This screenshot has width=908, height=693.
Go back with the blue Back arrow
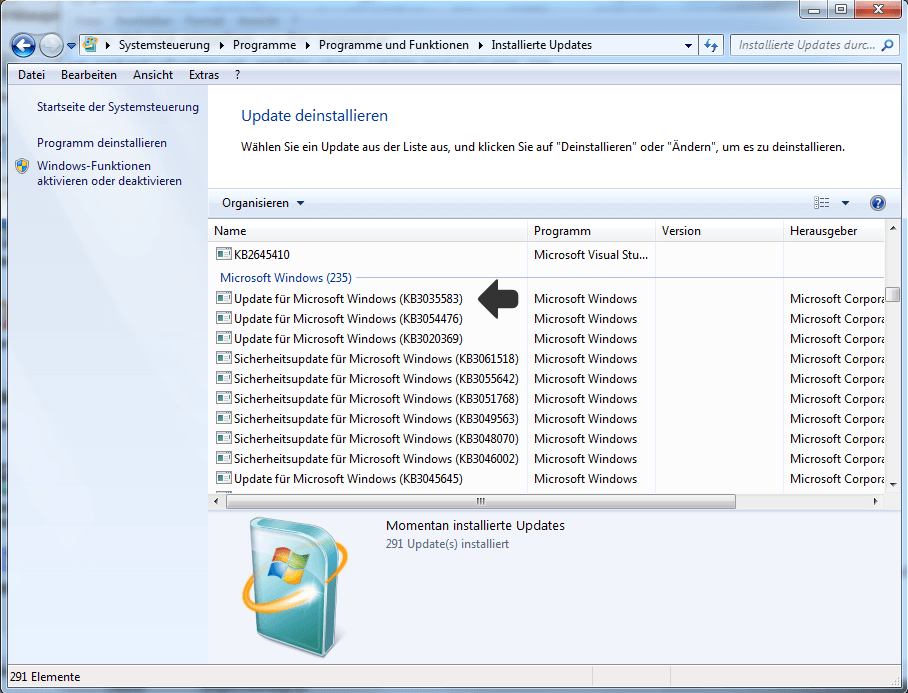pyautogui.click(x=23, y=45)
